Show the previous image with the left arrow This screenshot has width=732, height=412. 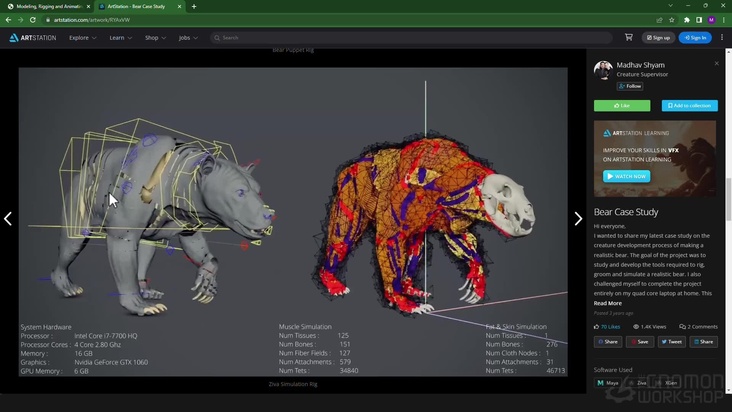click(8, 218)
